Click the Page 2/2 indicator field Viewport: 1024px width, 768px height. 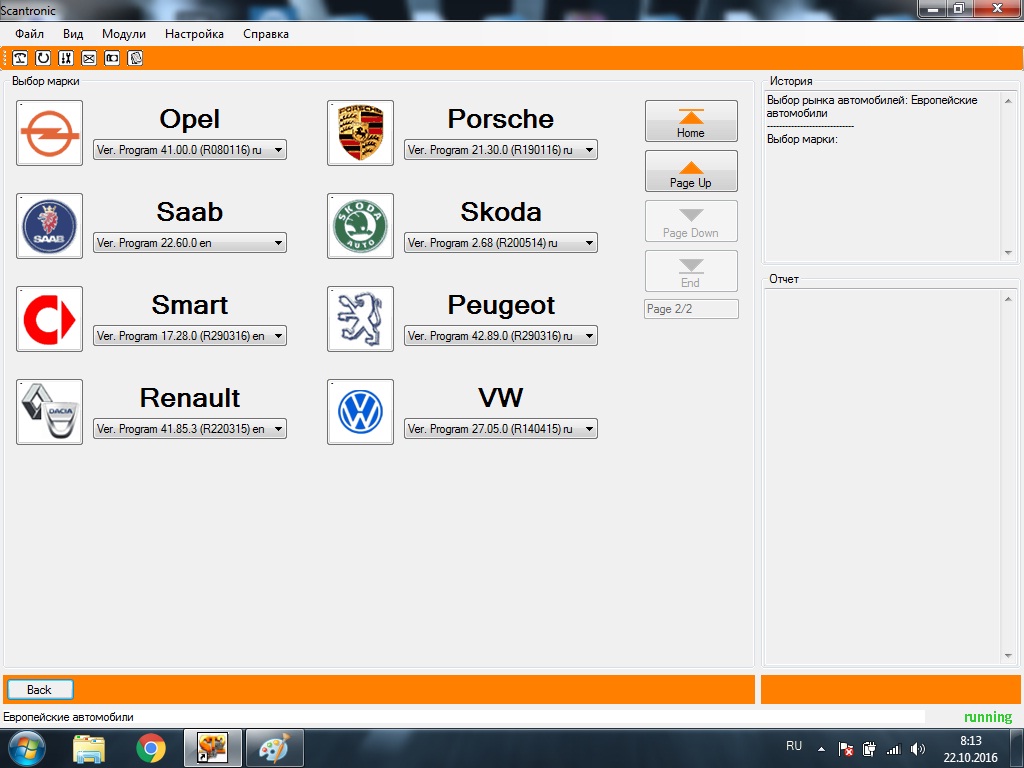pyautogui.click(x=691, y=309)
